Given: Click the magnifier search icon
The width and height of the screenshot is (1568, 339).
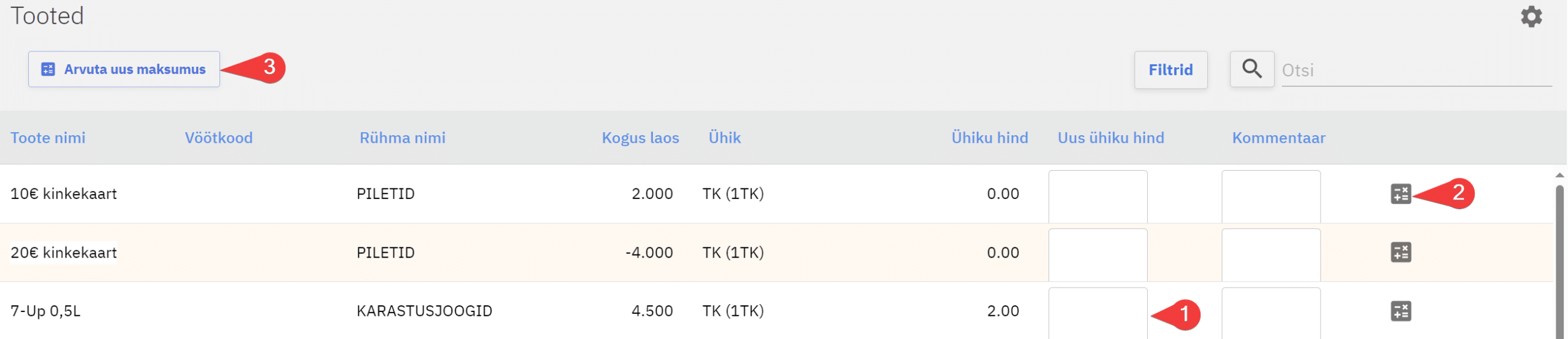Looking at the screenshot, I should (1251, 69).
